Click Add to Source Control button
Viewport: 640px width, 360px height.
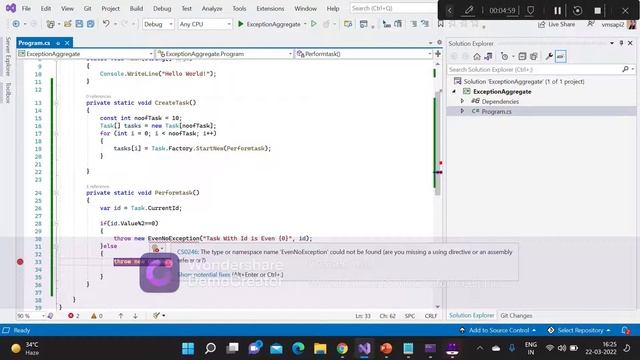tap(498, 330)
